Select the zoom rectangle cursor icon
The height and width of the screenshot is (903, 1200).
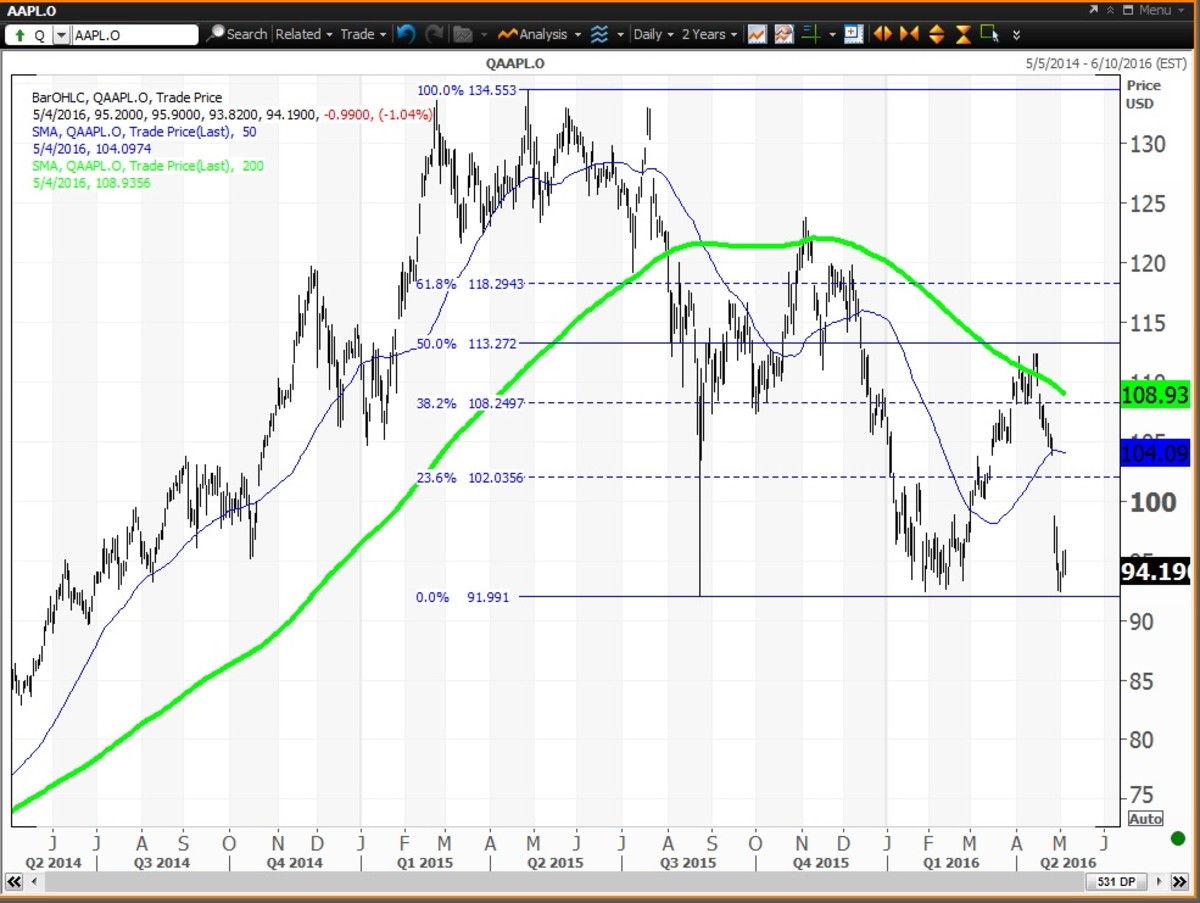[990, 34]
